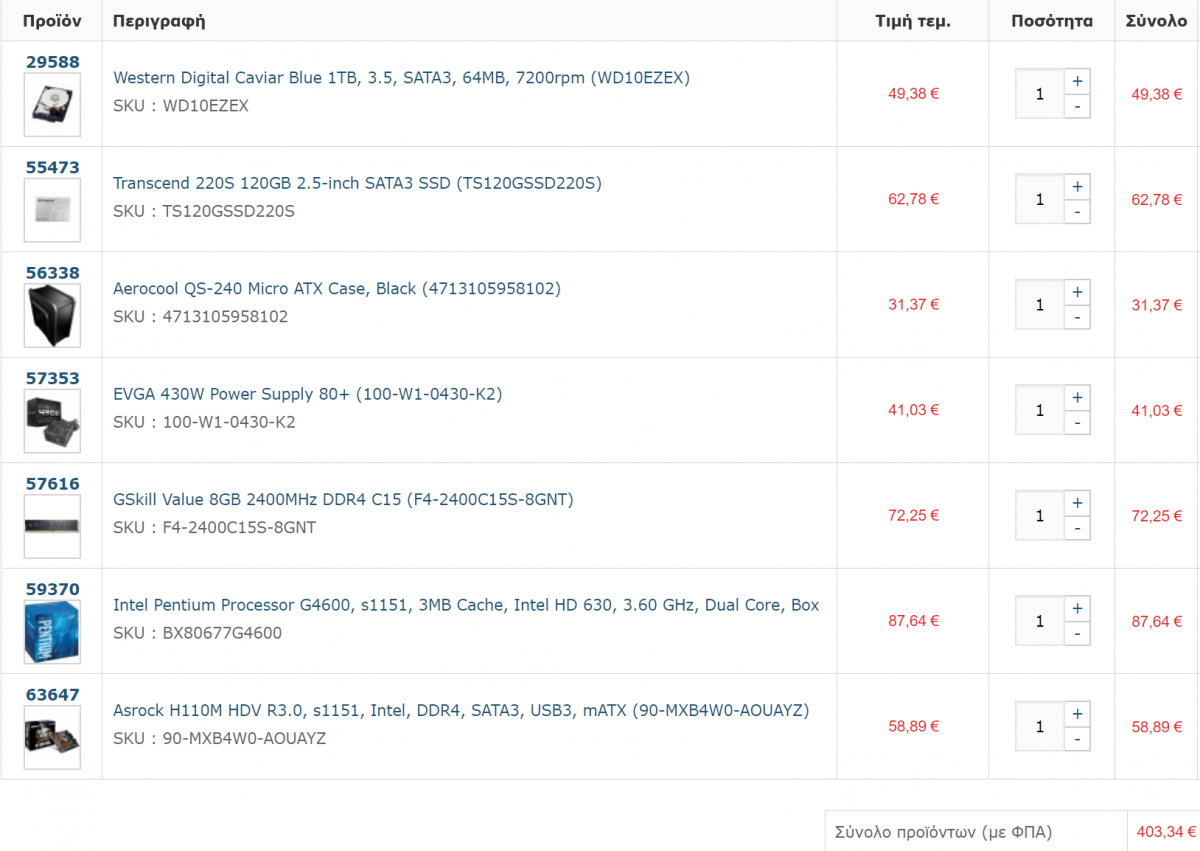Select SKU : 100-W1-0430-K2 text

pos(204,422)
